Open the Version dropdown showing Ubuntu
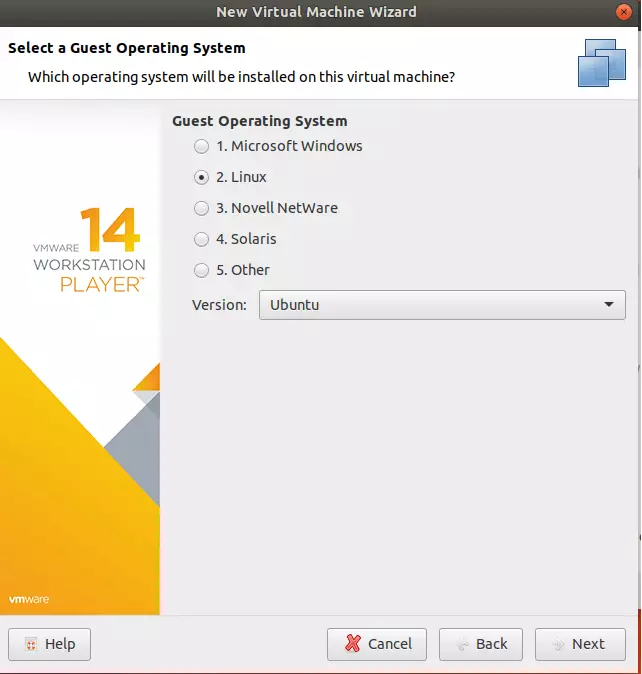This screenshot has height=674, width=642. [442, 305]
